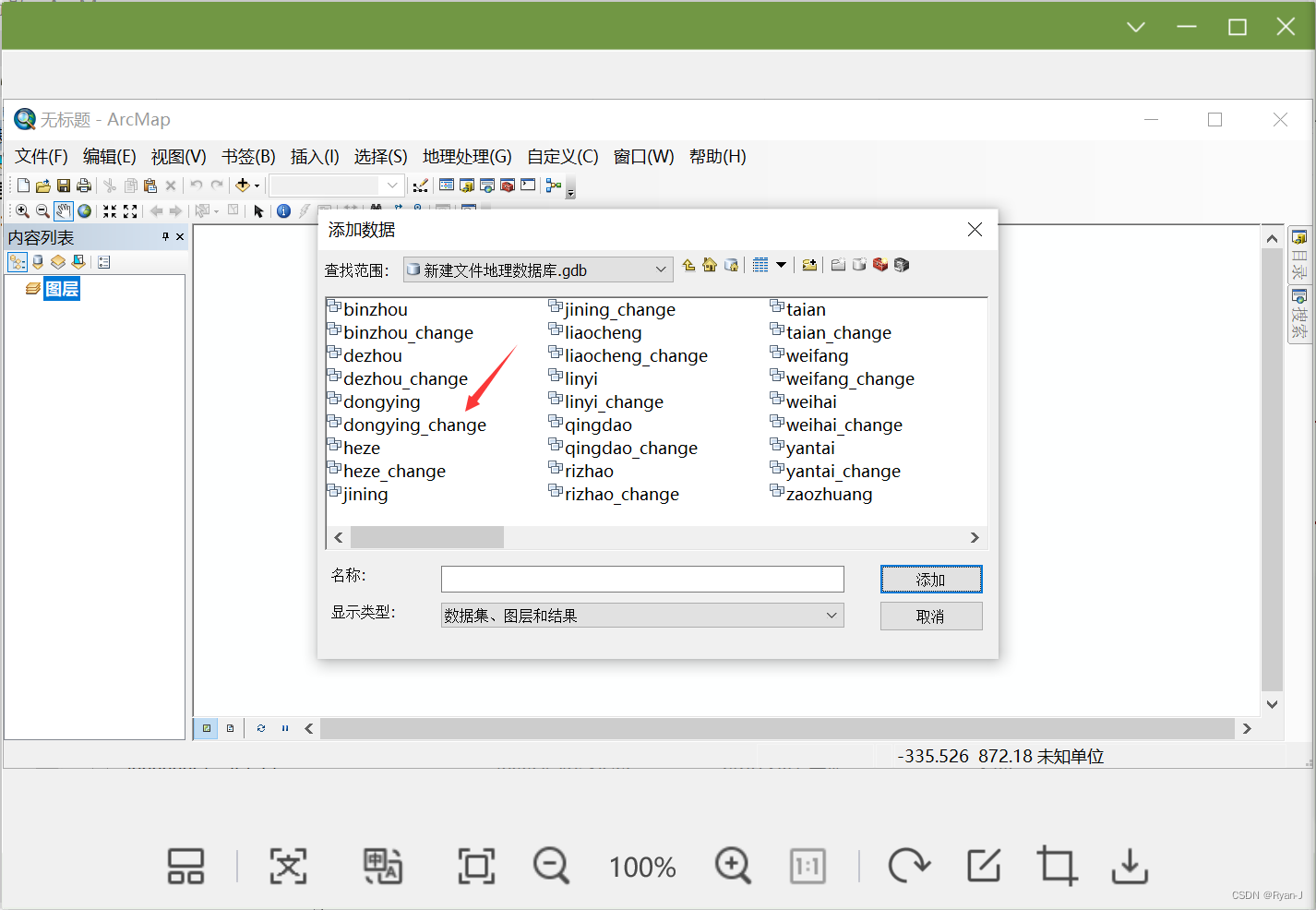Open a map file with the Open icon

click(x=42, y=186)
